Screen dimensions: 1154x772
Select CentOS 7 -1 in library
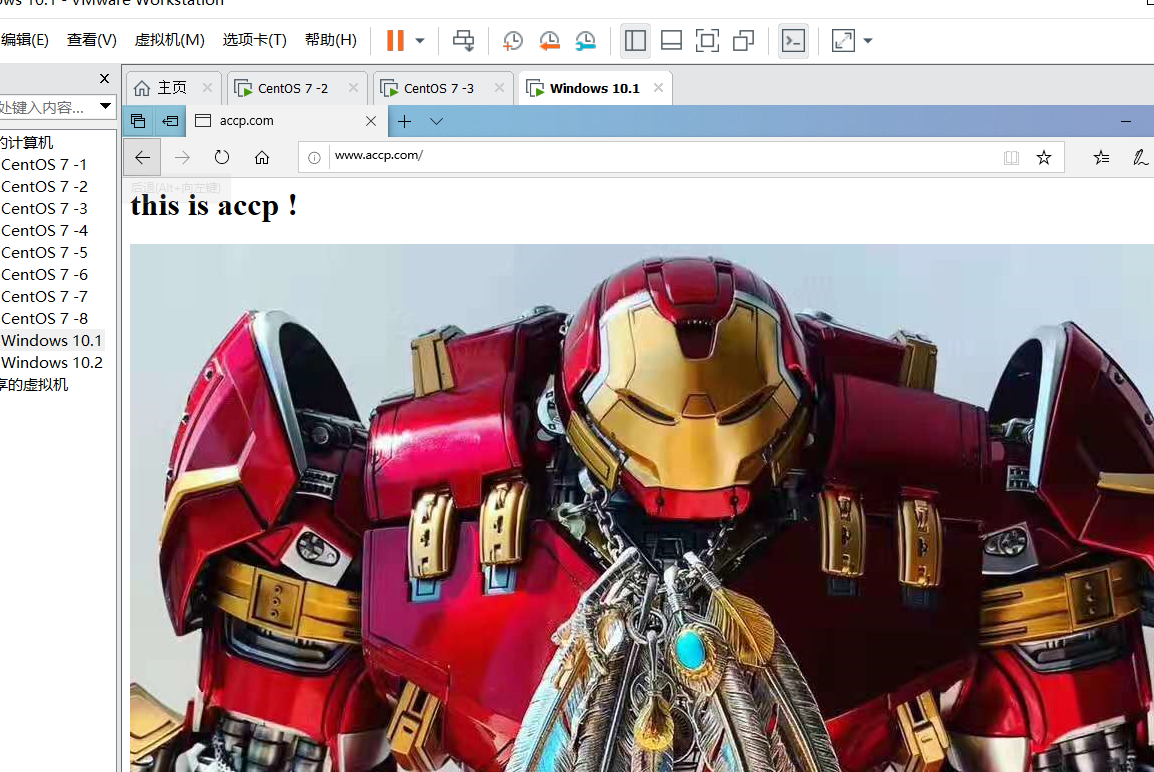[44, 165]
